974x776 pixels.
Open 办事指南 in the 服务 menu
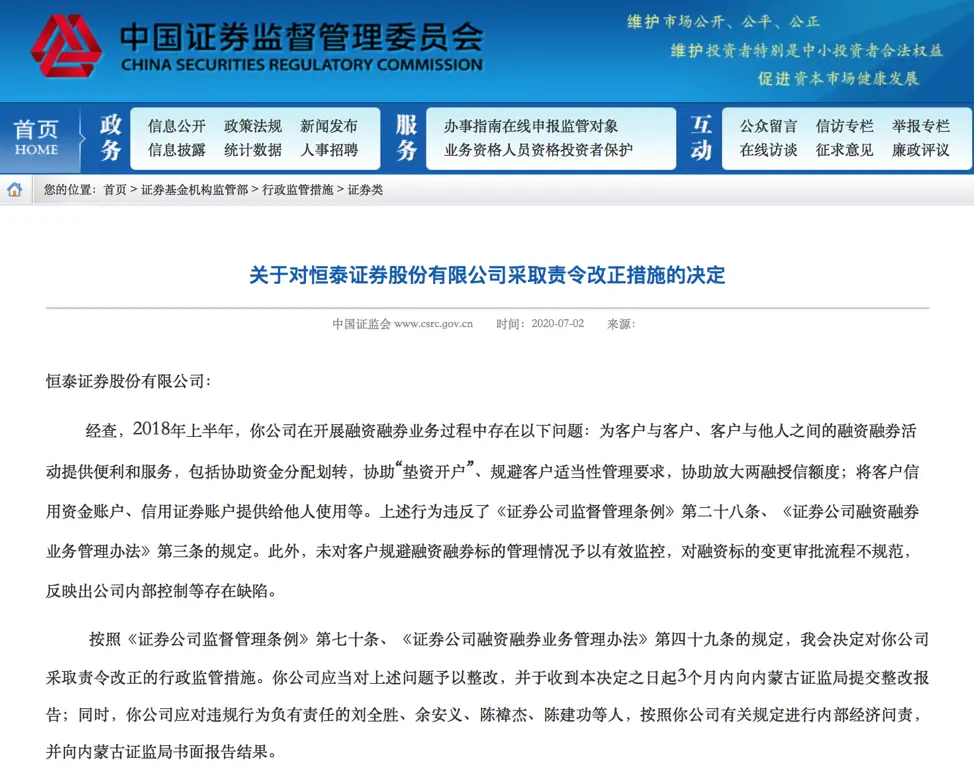pyautogui.click(x=473, y=126)
